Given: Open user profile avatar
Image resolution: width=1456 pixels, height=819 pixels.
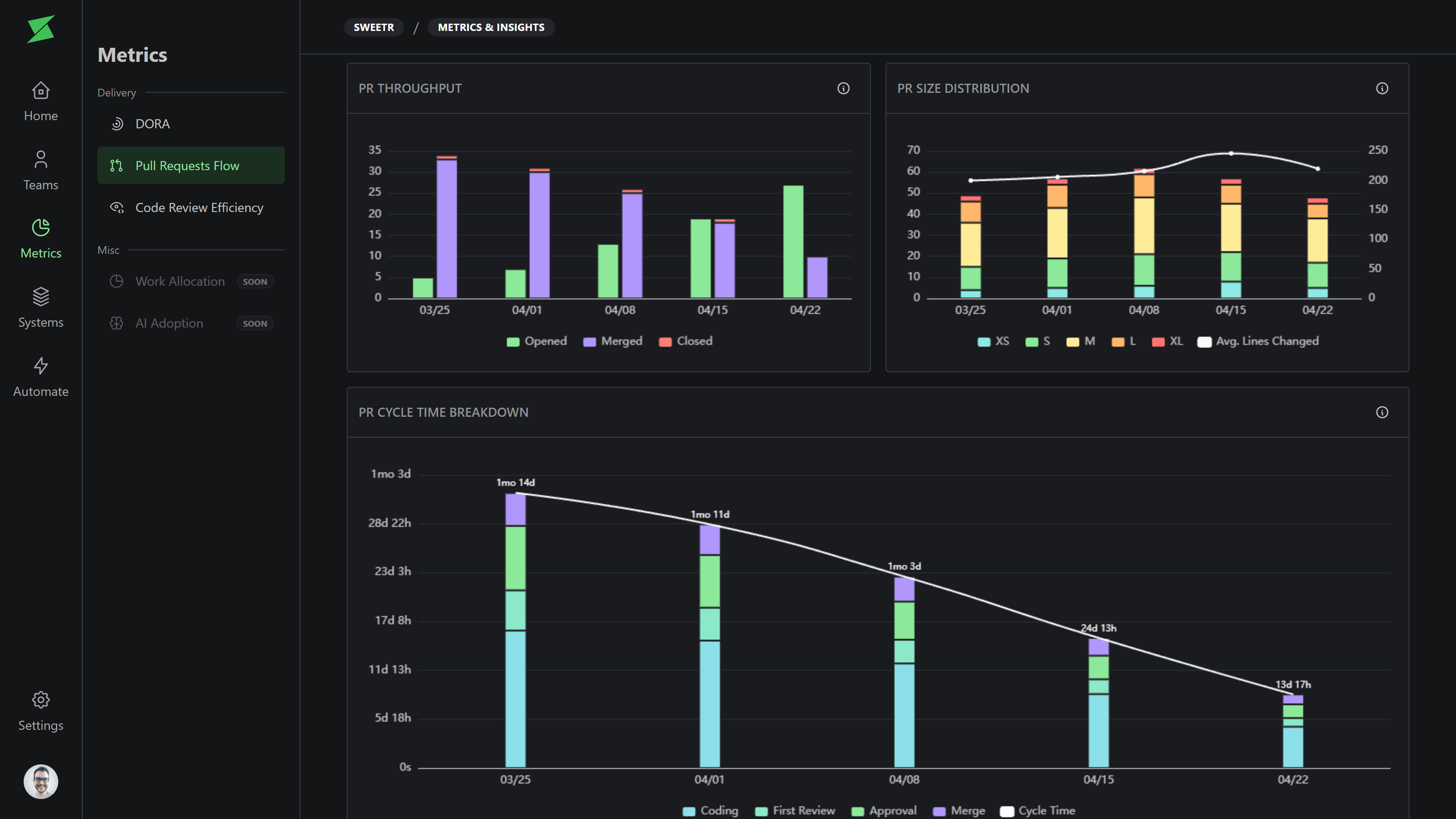Looking at the screenshot, I should (x=40, y=781).
